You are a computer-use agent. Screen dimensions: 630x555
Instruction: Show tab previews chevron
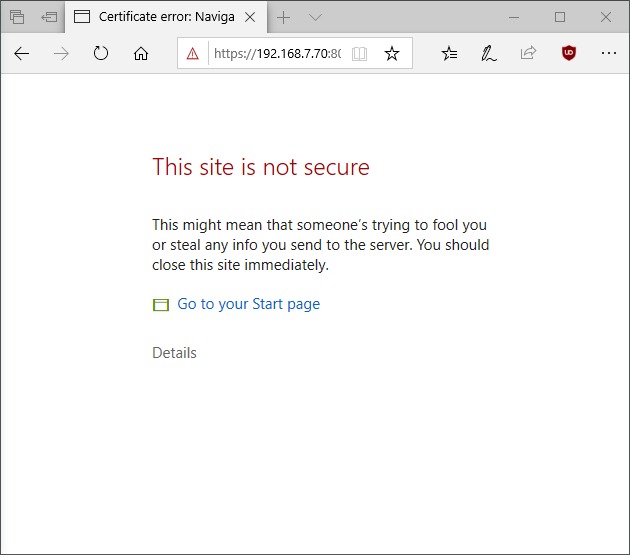(315, 17)
